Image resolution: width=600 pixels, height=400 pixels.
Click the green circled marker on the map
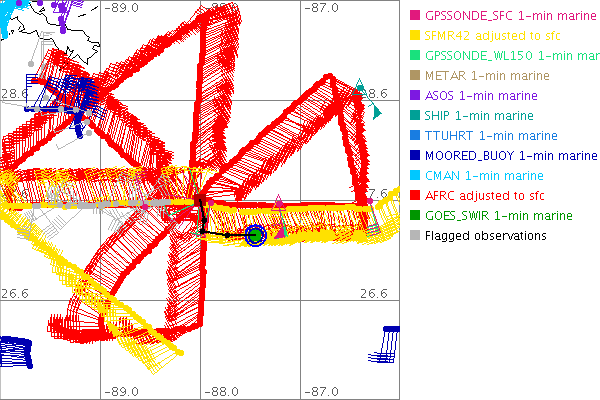[254, 235]
